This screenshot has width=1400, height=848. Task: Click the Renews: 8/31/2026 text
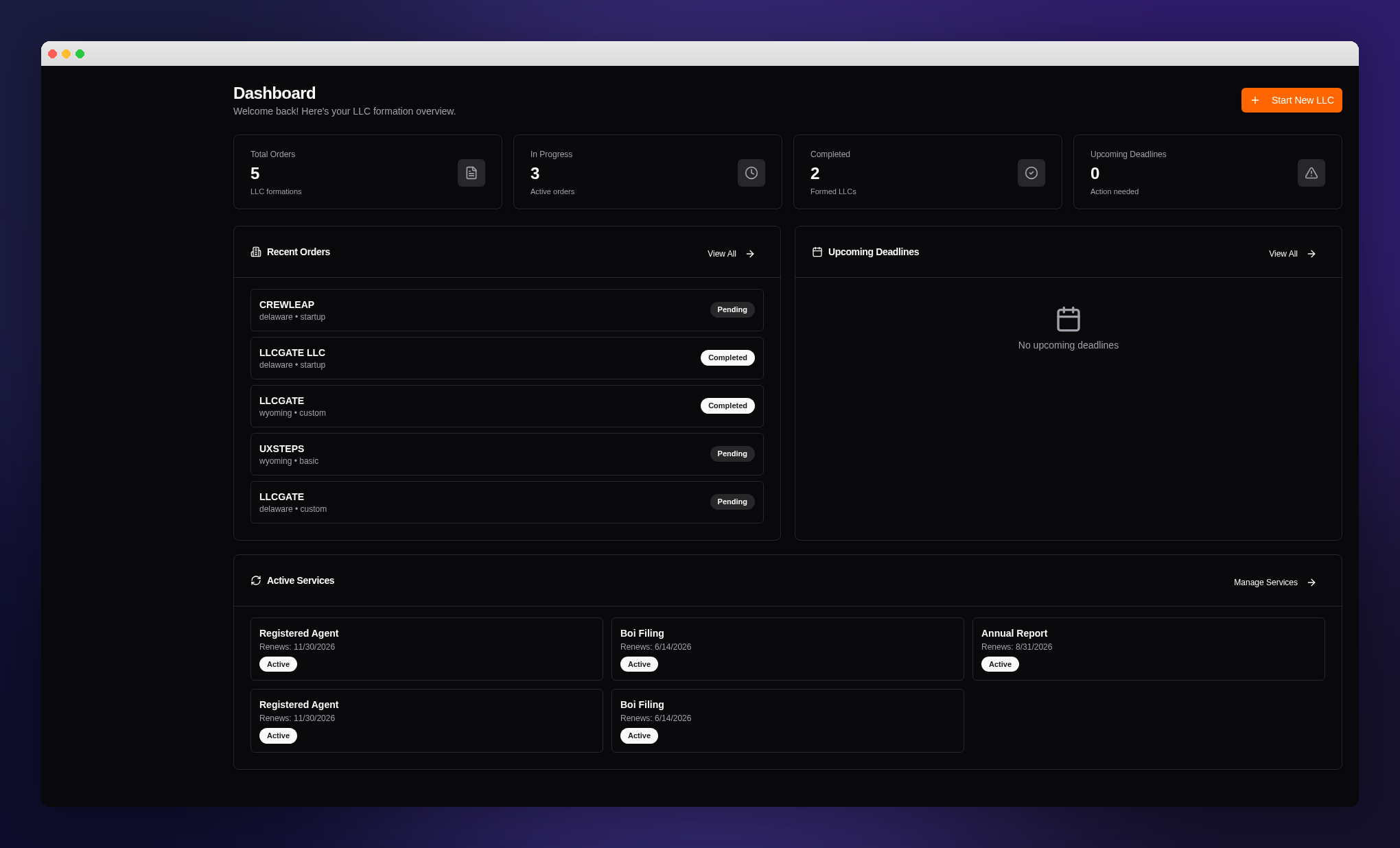click(x=1016, y=647)
